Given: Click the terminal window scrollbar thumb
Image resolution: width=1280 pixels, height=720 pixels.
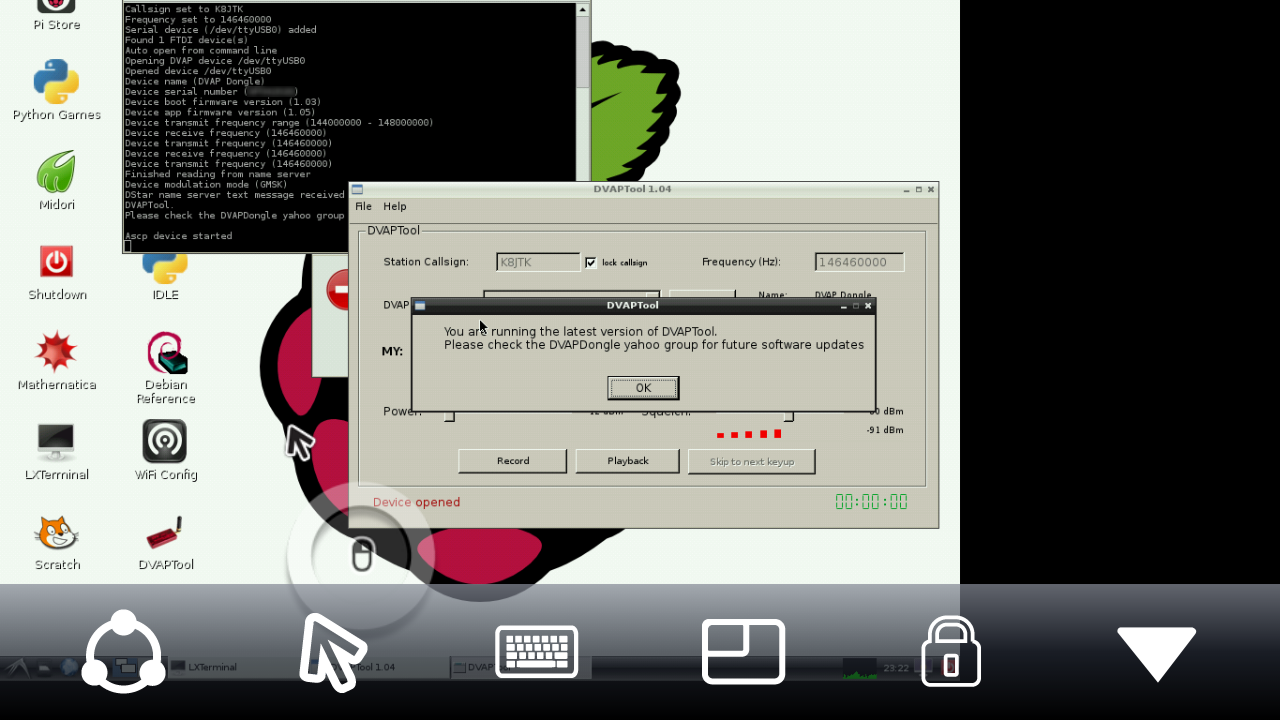Looking at the screenshot, I should pyautogui.click(x=583, y=50).
